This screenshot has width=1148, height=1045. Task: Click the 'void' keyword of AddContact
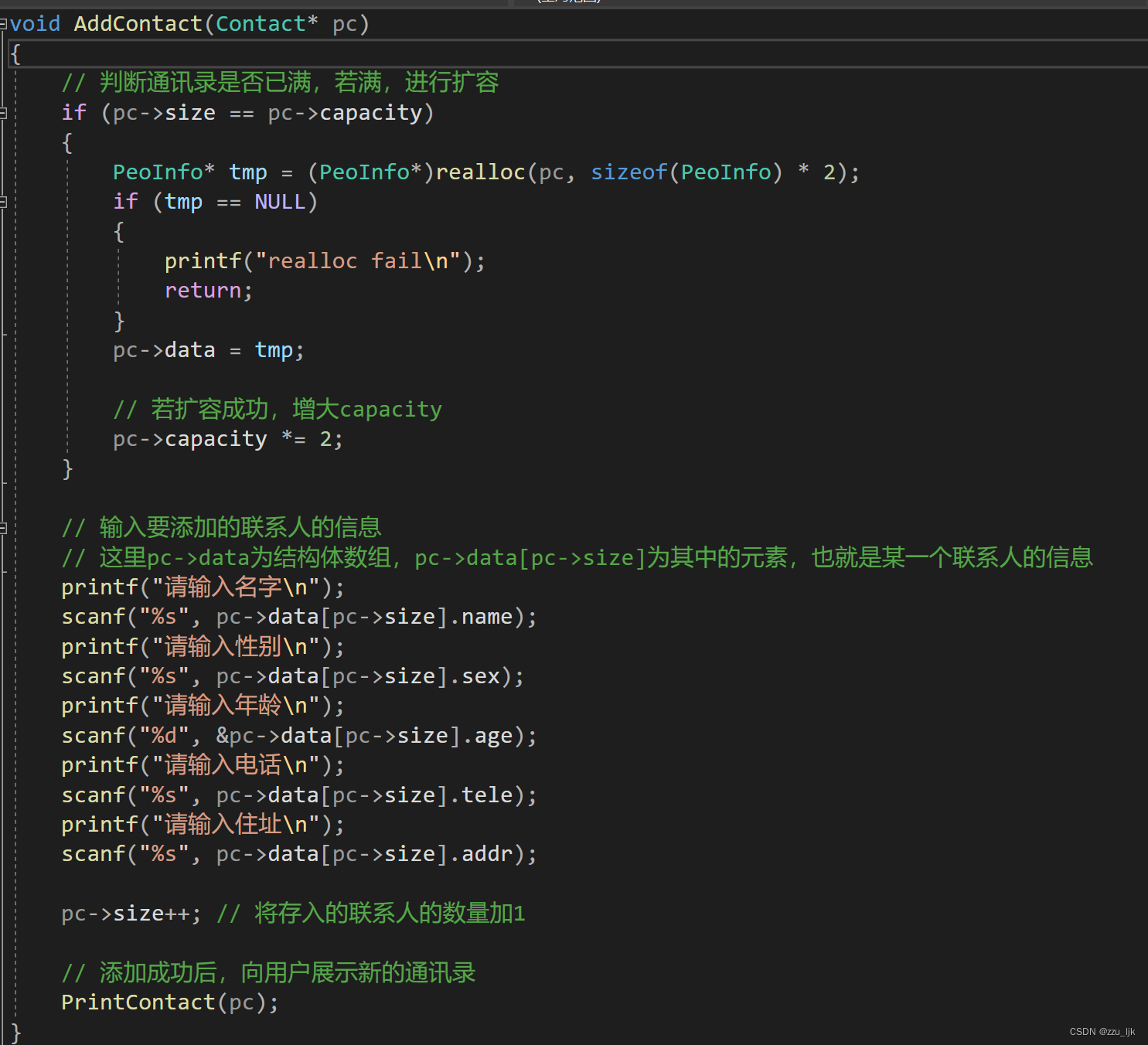point(36,24)
